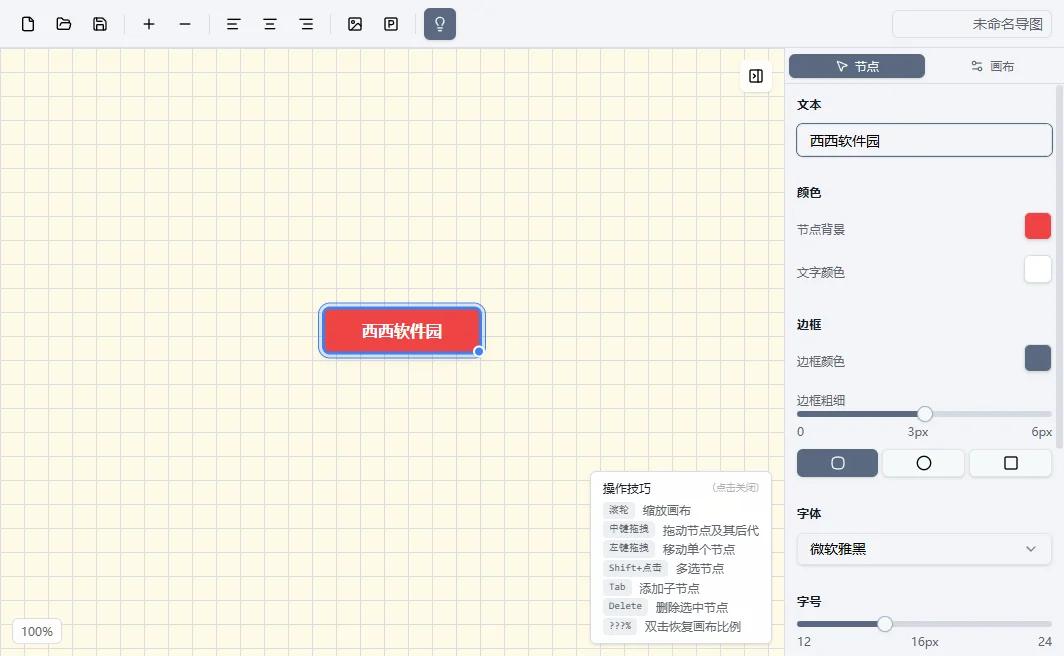
Task: Open an existing file via folder icon
Action: pos(64,24)
